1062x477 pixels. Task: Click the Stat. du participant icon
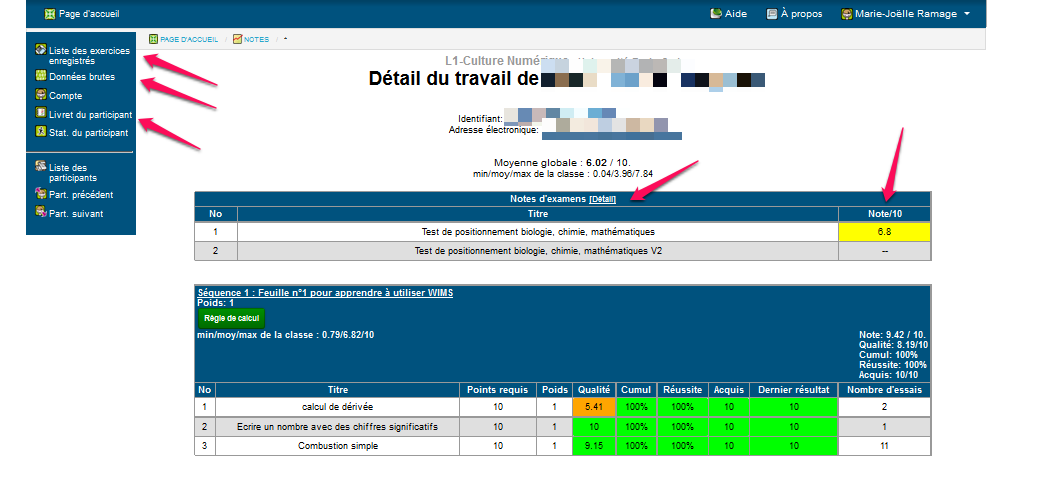pyautogui.click(x=41, y=131)
